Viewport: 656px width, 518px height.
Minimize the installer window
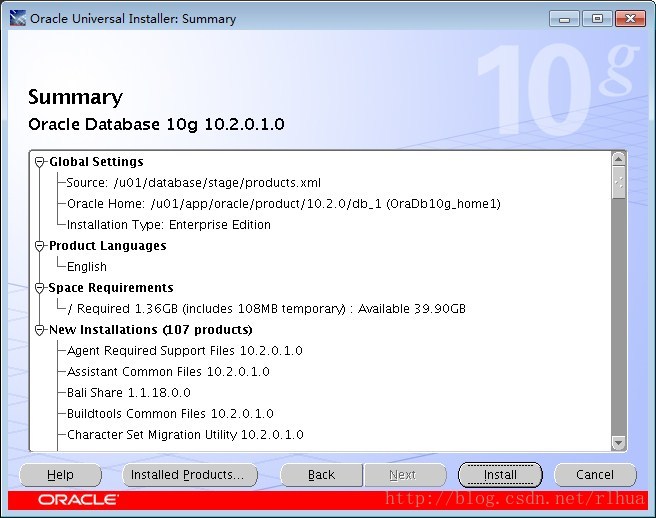pos(564,19)
